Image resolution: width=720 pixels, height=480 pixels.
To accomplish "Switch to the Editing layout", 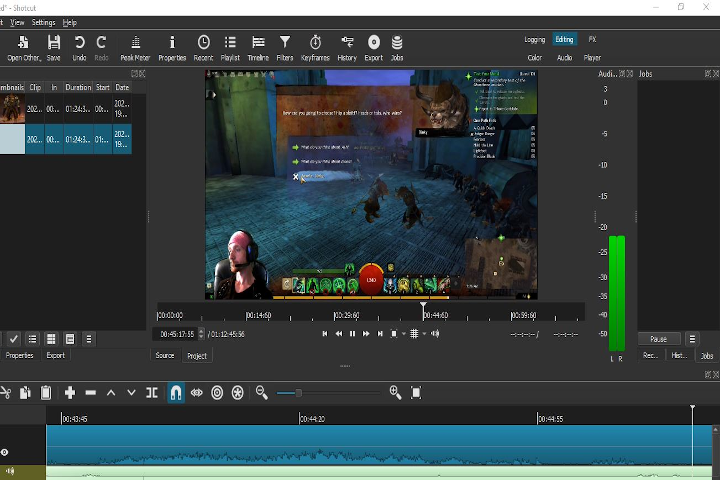I will click(564, 40).
